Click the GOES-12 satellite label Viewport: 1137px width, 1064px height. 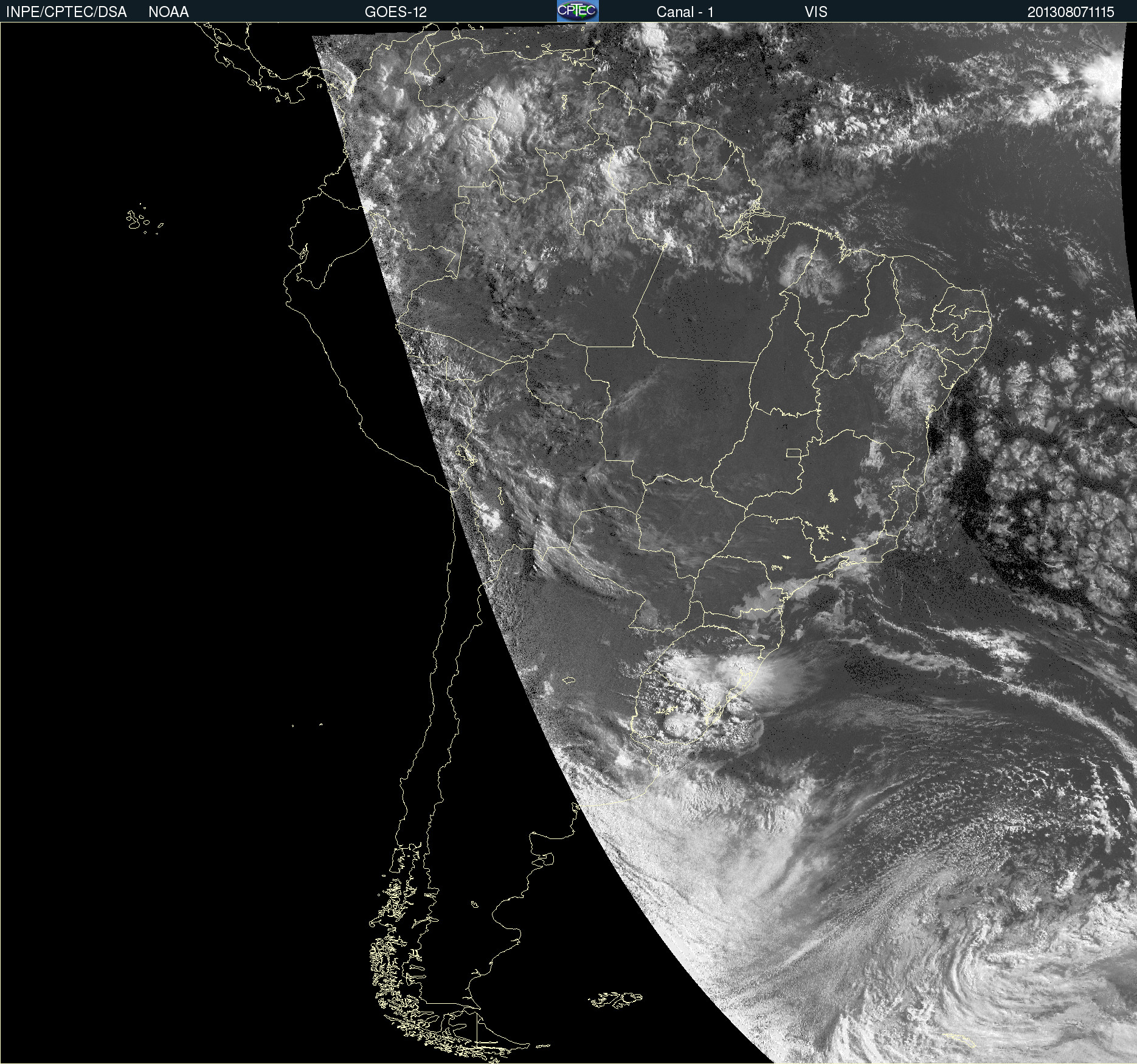coord(396,12)
